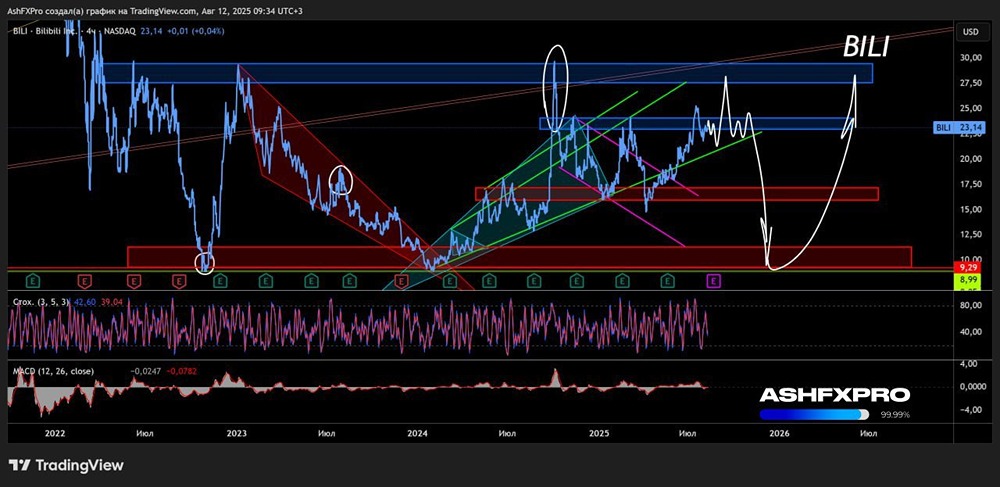Click the 2026 label on time axis
The height and width of the screenshot is (487, 1000).
(779, 433)
